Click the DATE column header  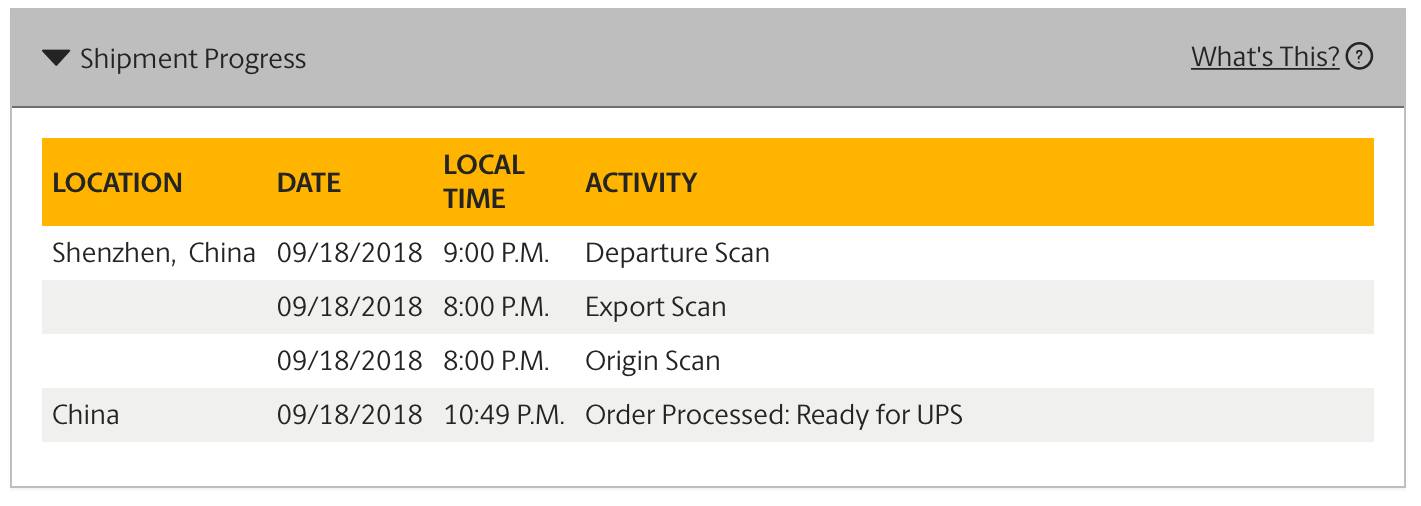point(309,183)
